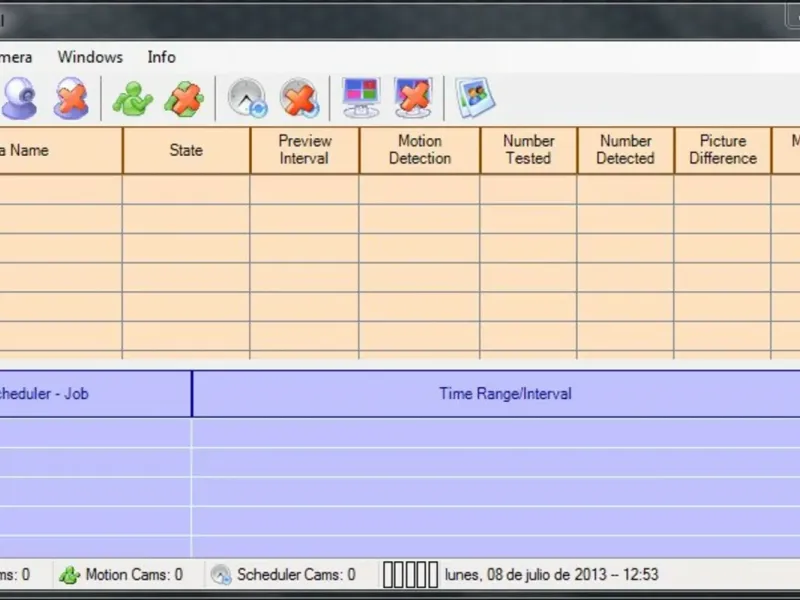The image size is (800, 600).
Task: Click the Preview Interval column header
Action: click(x=305, y=150)
